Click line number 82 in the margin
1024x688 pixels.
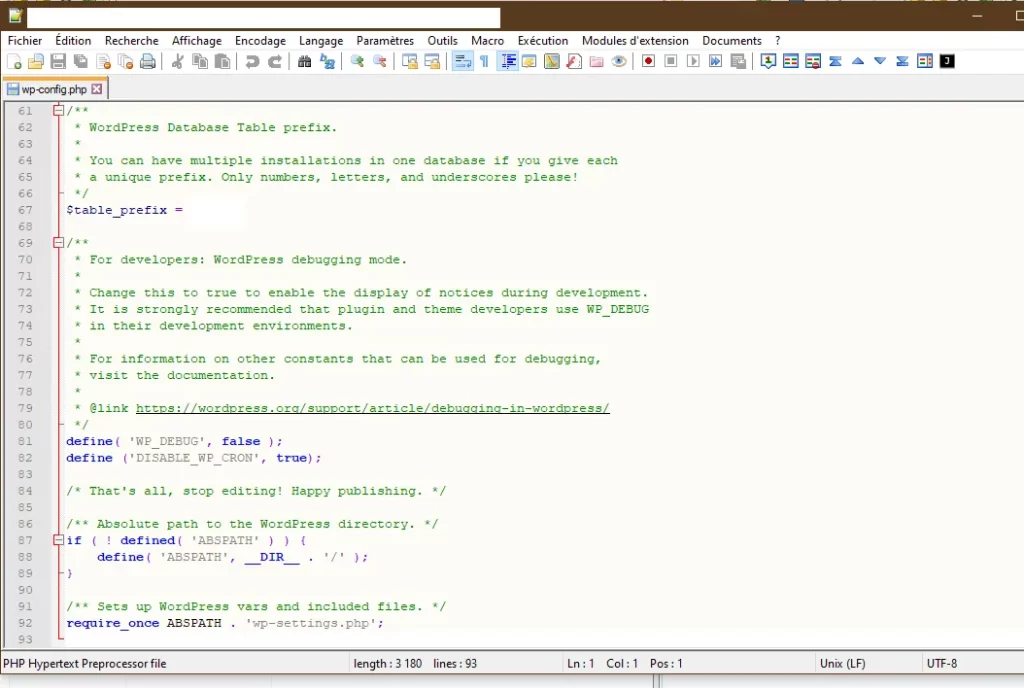[x=25, y=458]
